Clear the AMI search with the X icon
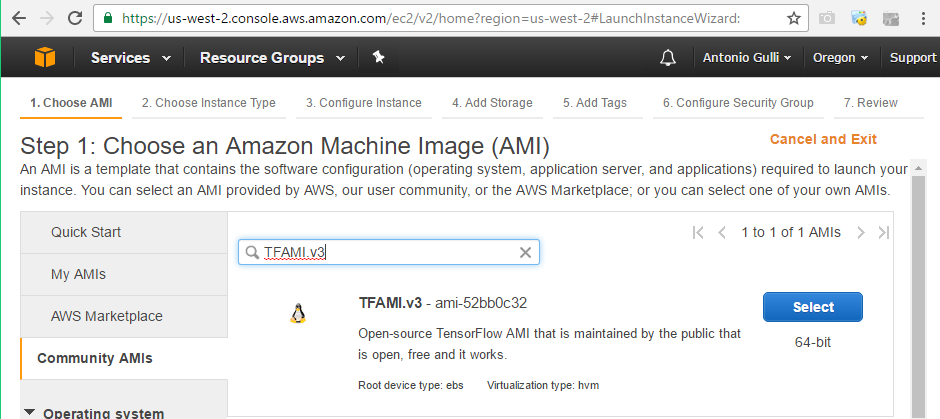 (525, 253)
